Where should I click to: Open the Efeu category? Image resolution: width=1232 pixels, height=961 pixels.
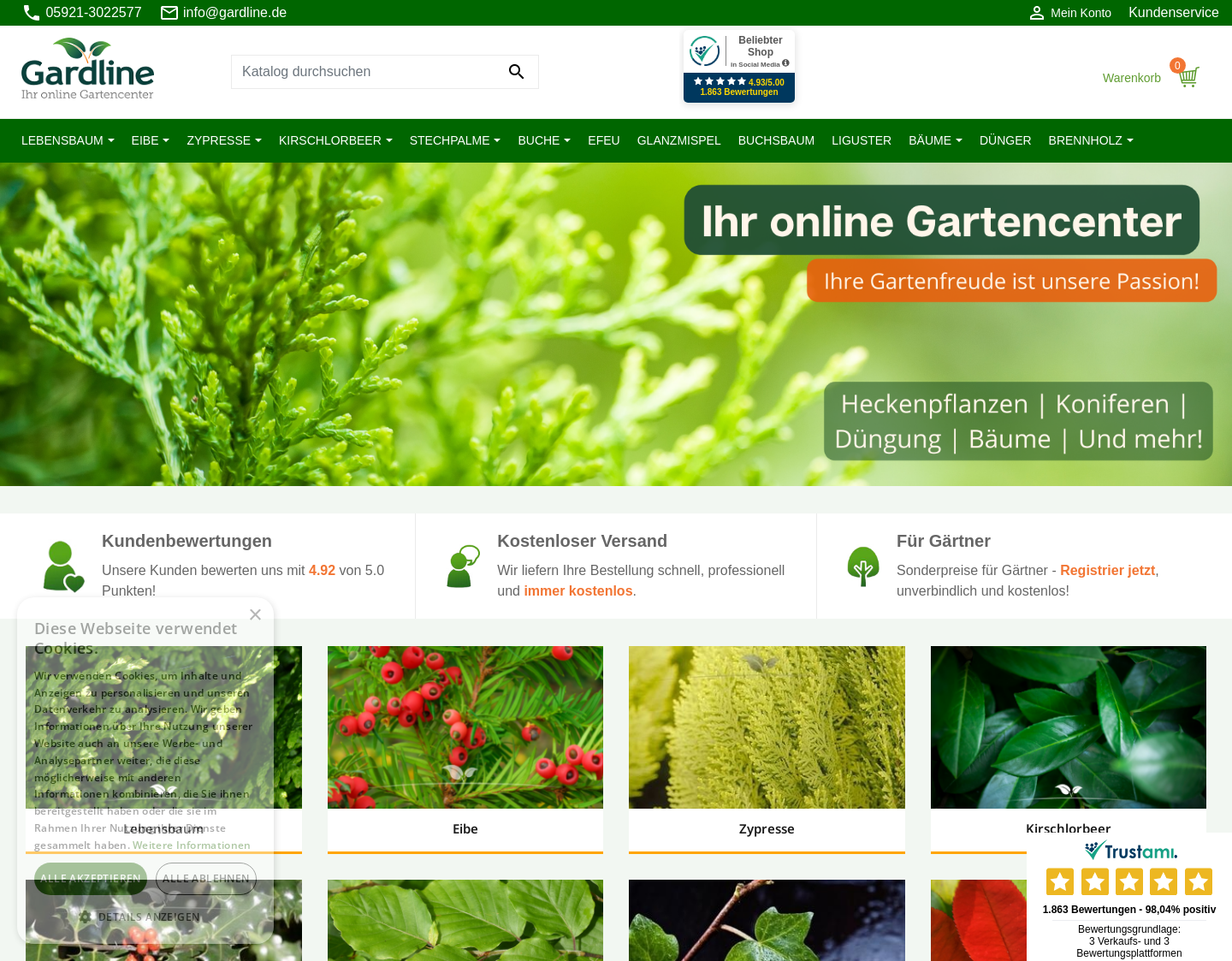click(x=604, y=140)
